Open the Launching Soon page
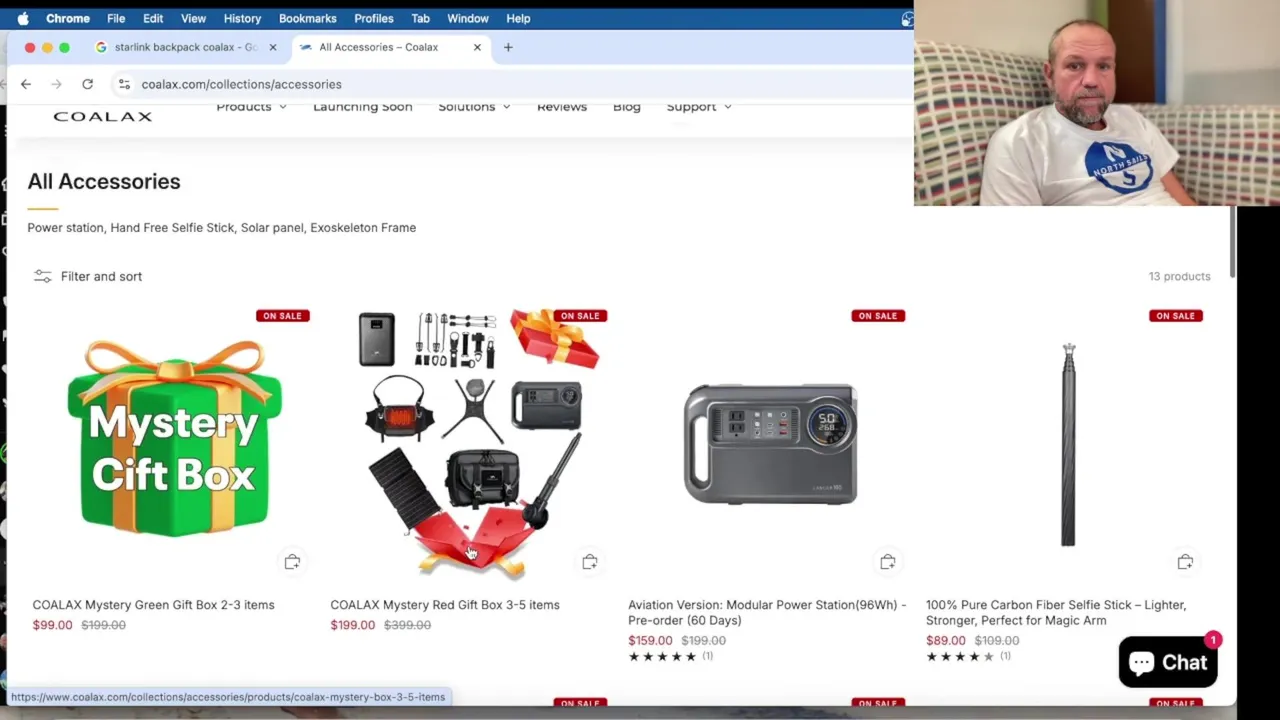The height and width of the screenshot is (720, 1280). tap(362, 106)
